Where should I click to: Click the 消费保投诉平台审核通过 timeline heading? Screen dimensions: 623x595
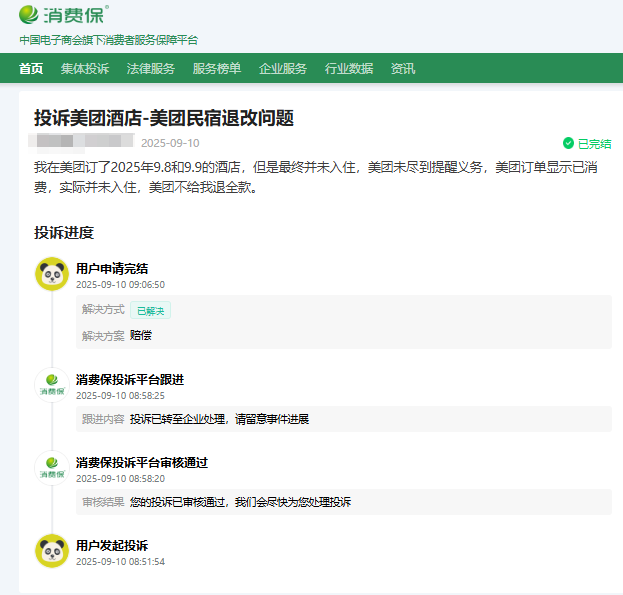(x=142, y=462)
